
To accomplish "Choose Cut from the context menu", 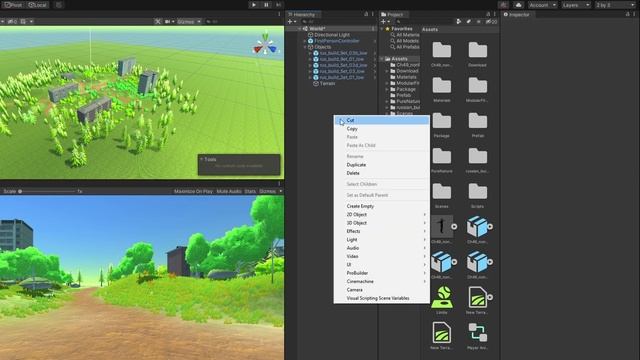I will point(382,120).
